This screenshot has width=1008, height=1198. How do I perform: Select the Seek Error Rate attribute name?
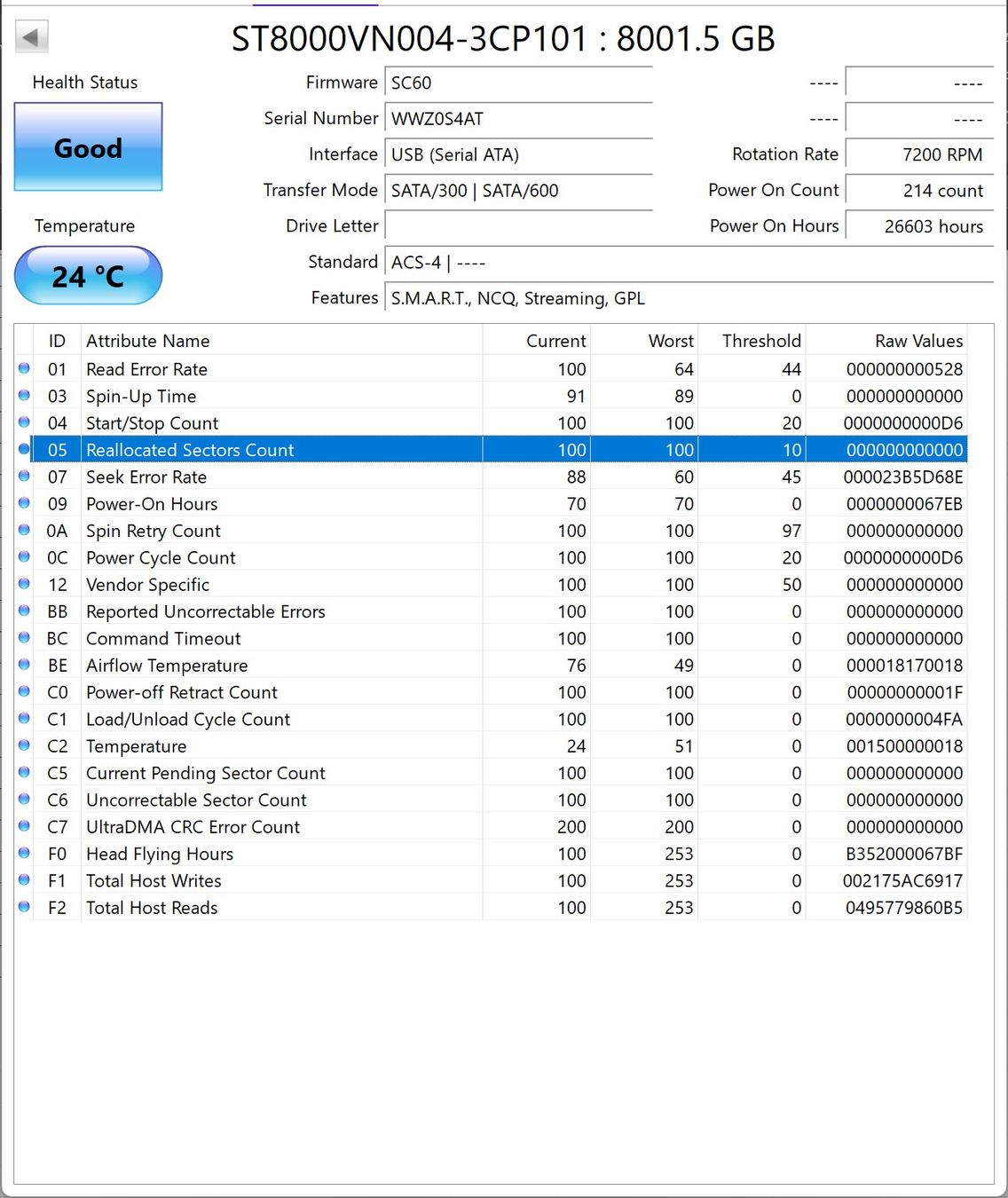pyautogui.click(x=146, y=477)
